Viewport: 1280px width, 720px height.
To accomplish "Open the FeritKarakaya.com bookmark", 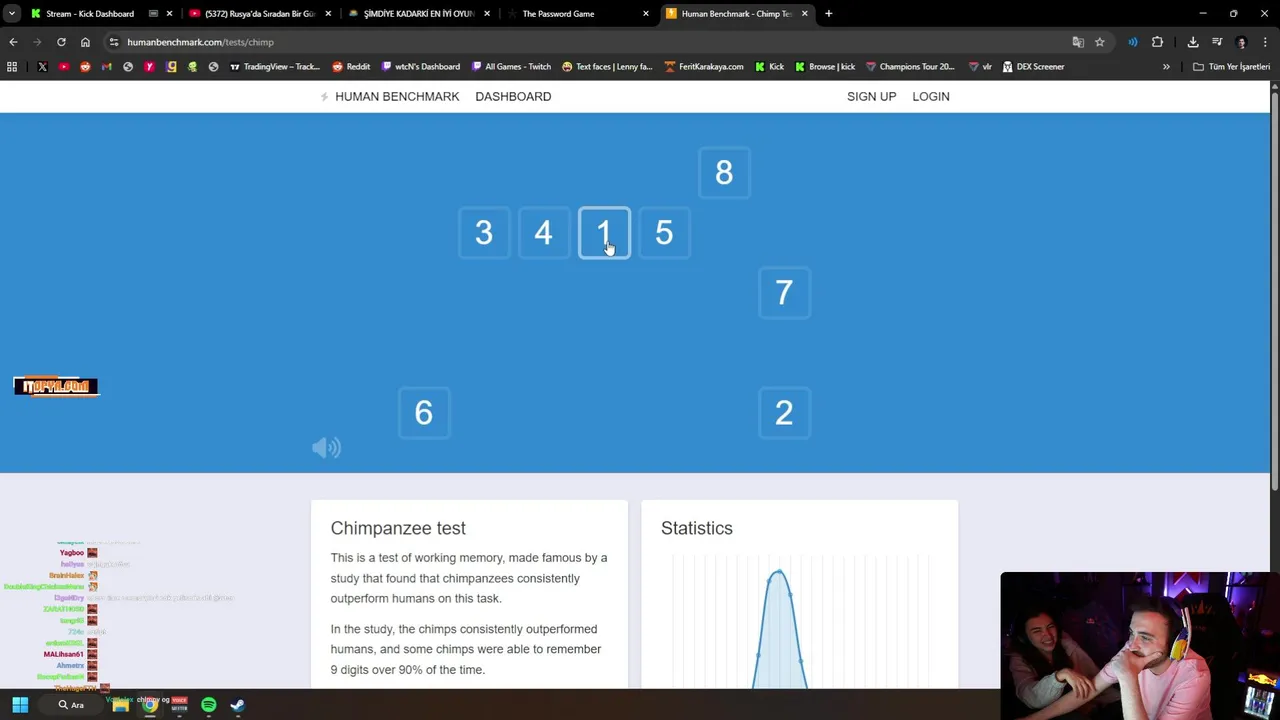I will tap(704, 67).
